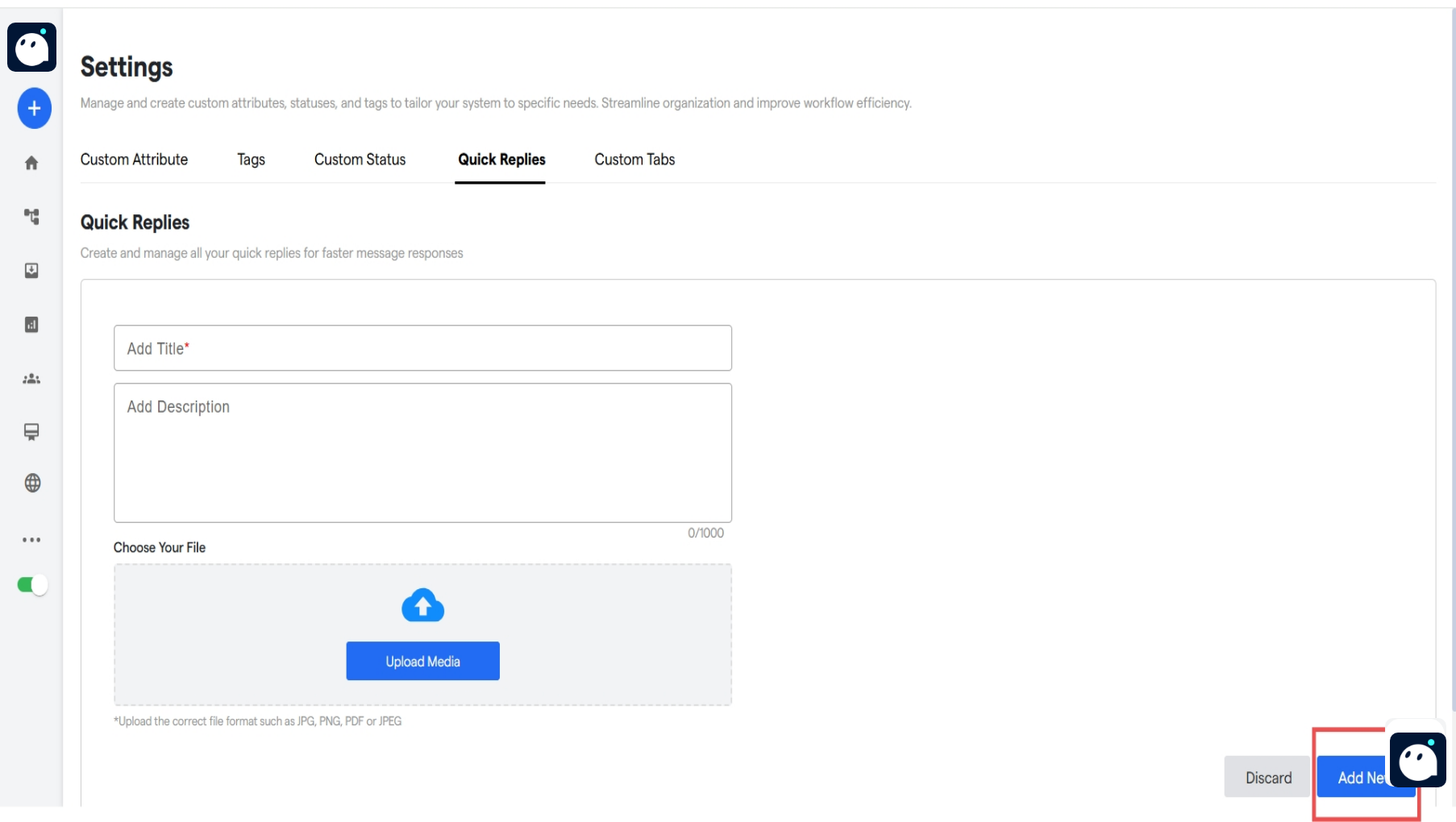Select the Custom Status tab
The height and width of the screenshot is (822, 1456).
(x=360, y=160)
